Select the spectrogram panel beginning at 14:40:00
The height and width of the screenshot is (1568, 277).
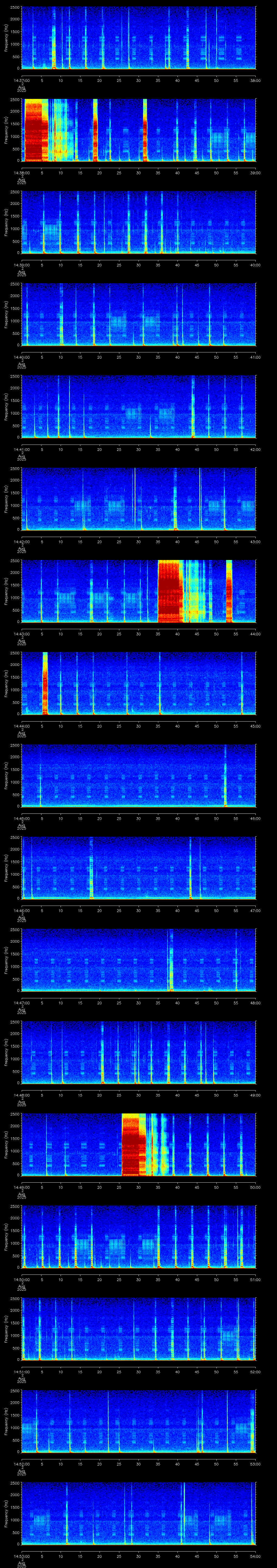click(139, 315)
